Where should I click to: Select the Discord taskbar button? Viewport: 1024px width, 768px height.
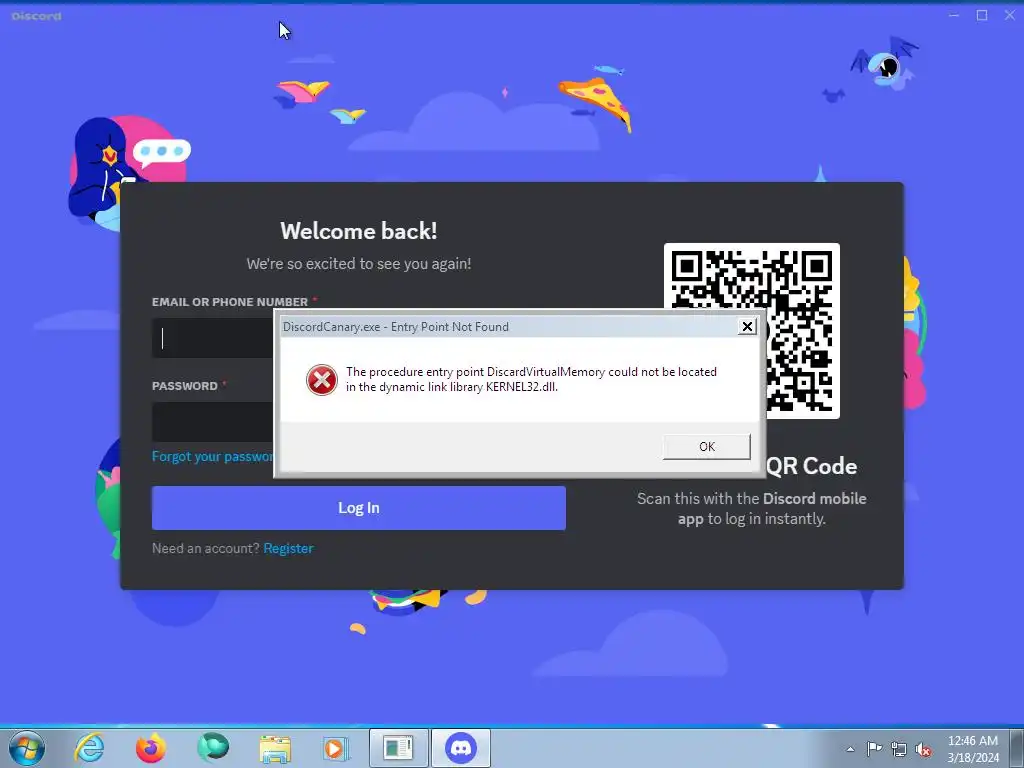pyautogui.click(x=461, y=748)
